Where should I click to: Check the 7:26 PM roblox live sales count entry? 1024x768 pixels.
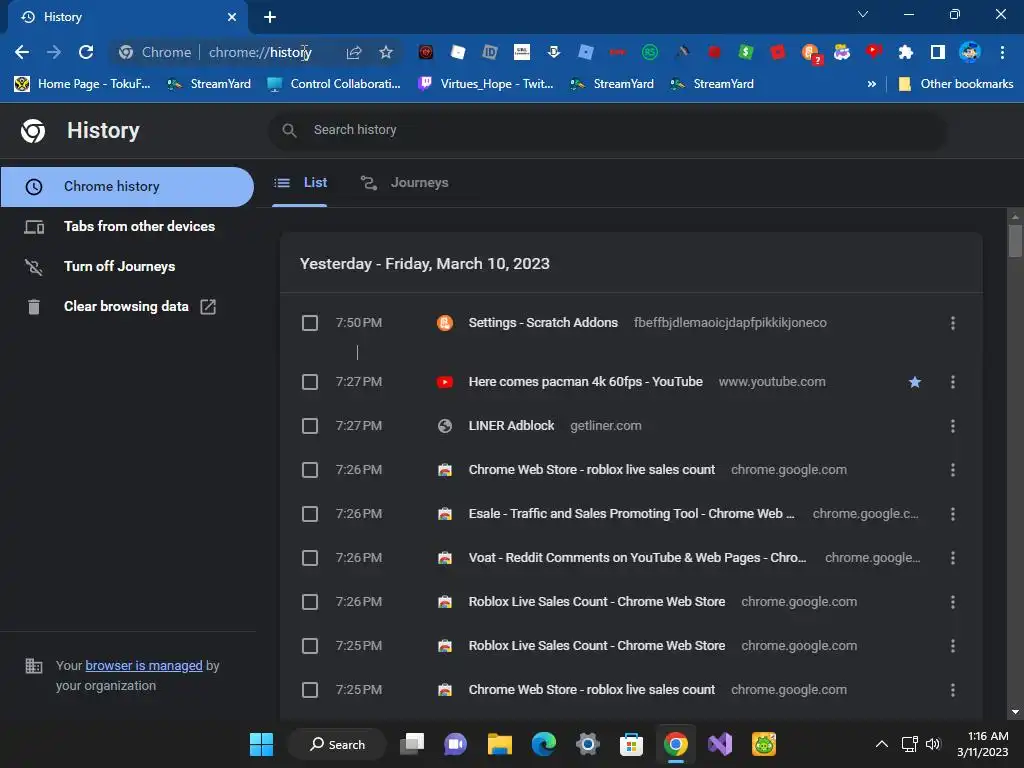click(x=310, y=470)
